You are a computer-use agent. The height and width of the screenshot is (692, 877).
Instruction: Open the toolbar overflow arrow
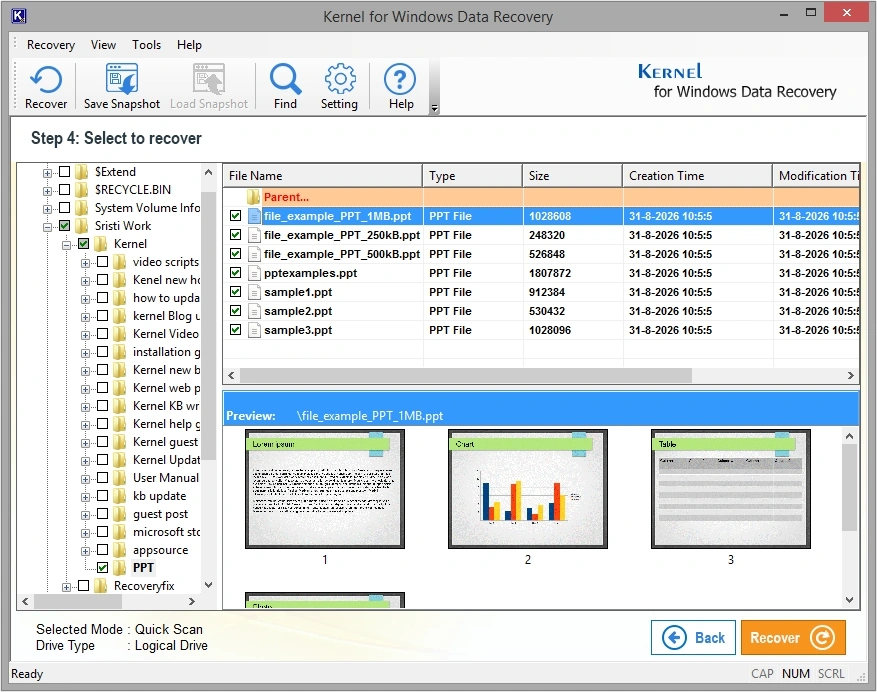pos(435,108)
